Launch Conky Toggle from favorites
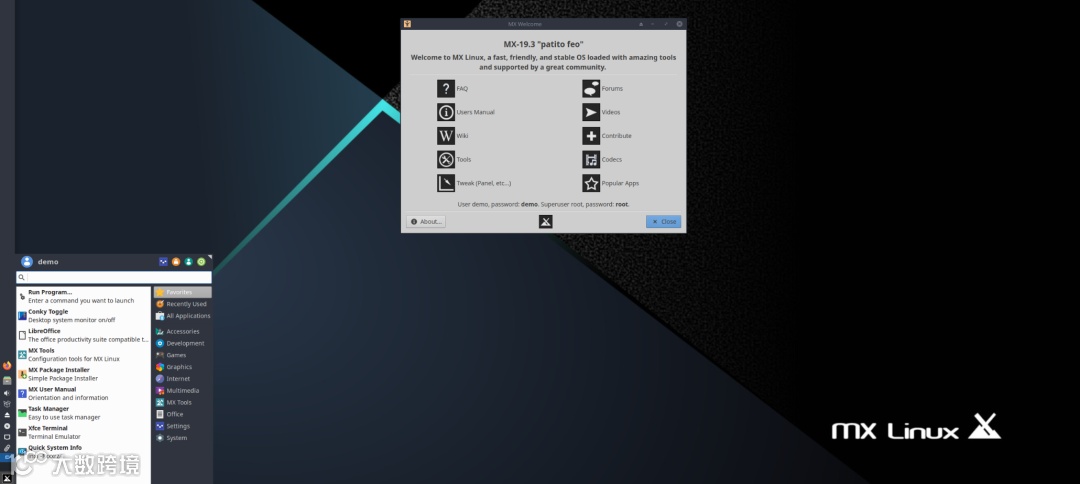This screenshot has width=1080, height=484. point(83,315)
